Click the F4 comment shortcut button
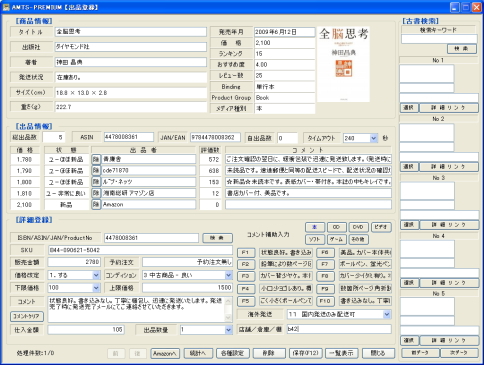 click(246, 289)
